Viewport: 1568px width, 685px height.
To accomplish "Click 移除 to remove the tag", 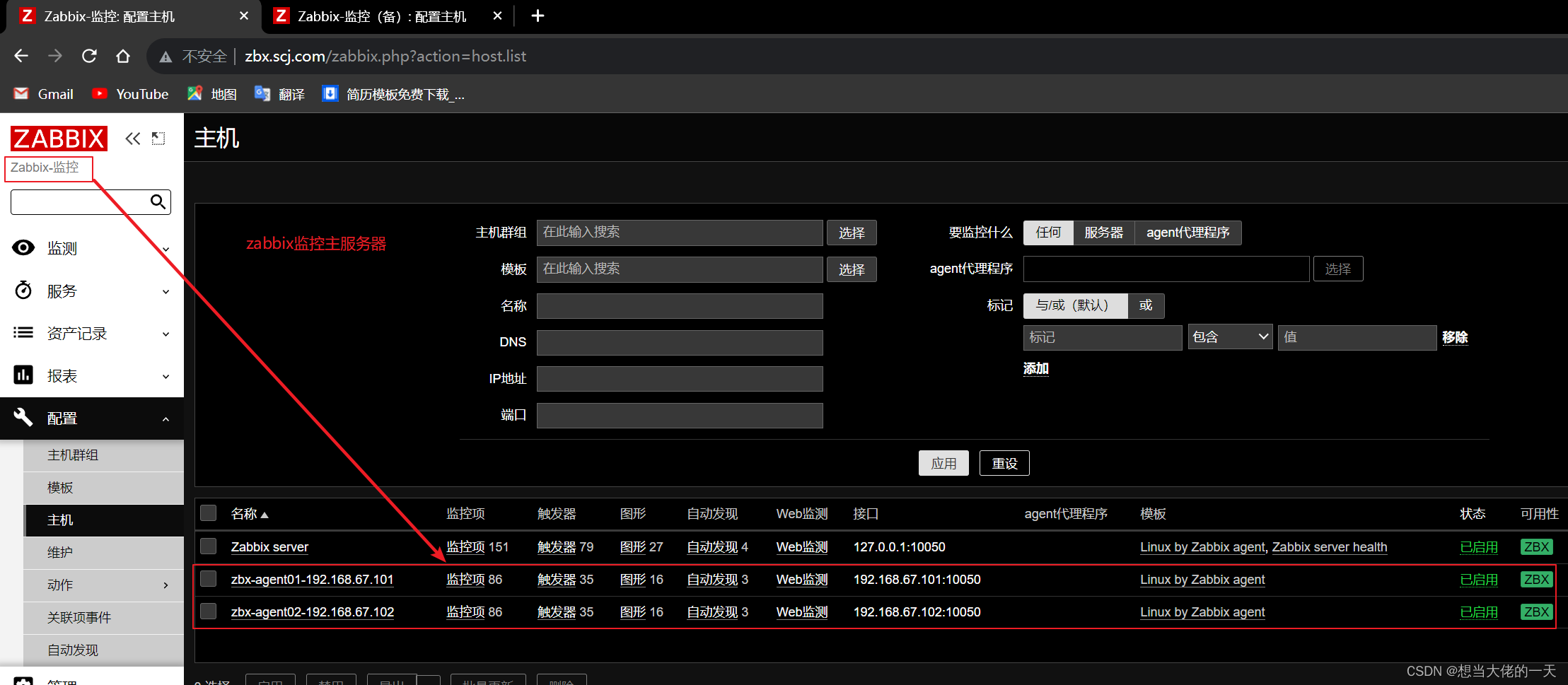I will click(1455, 337).
